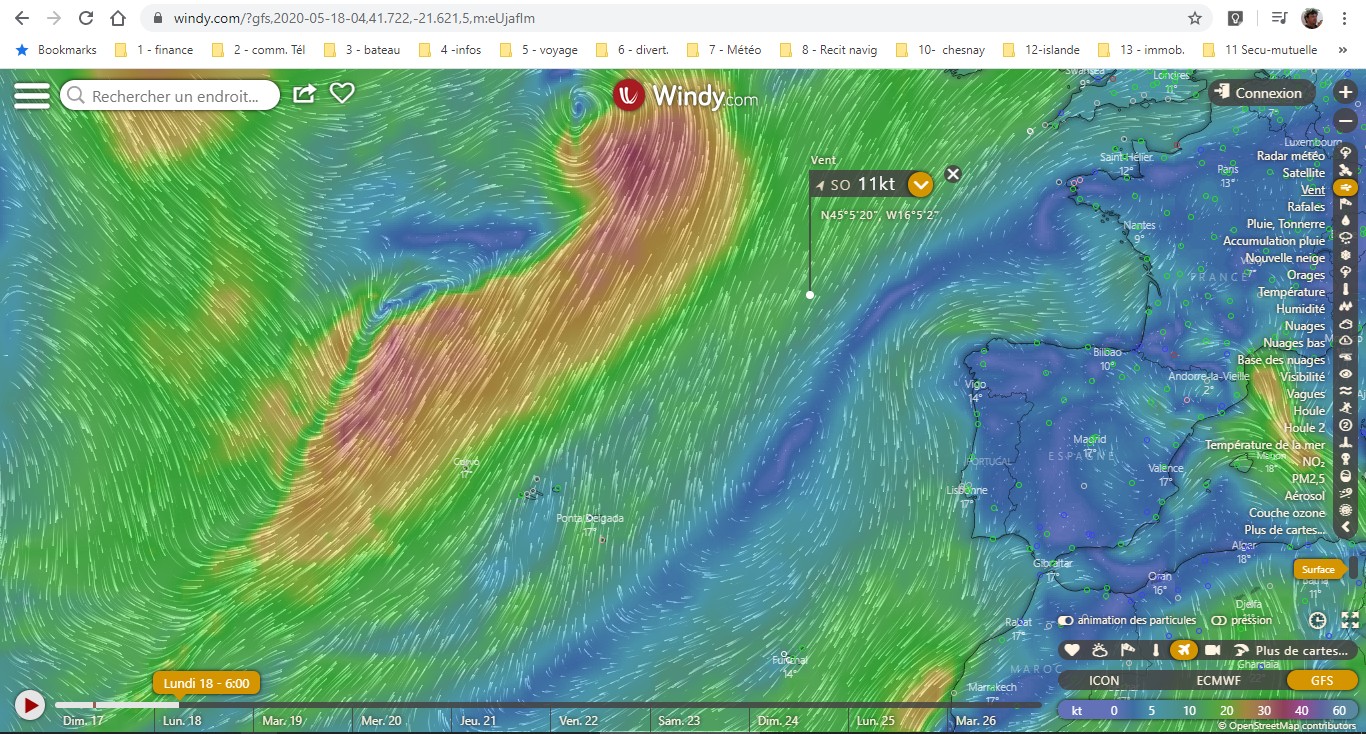1366x734 pixels.
Task: Zoom out the map with minus button
Action: tap(1345, 121)
